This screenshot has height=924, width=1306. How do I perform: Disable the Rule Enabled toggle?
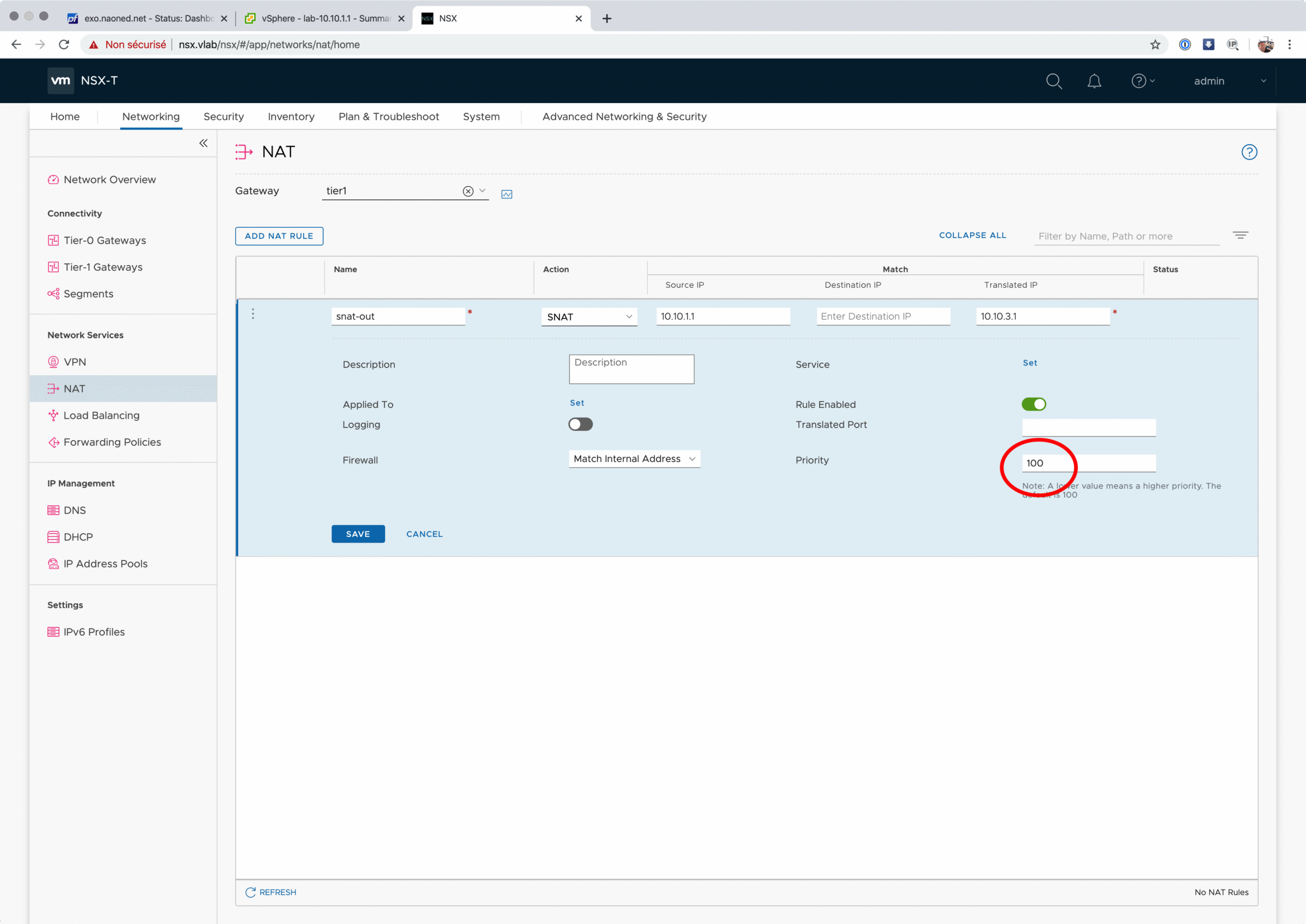pos(1034,404)
